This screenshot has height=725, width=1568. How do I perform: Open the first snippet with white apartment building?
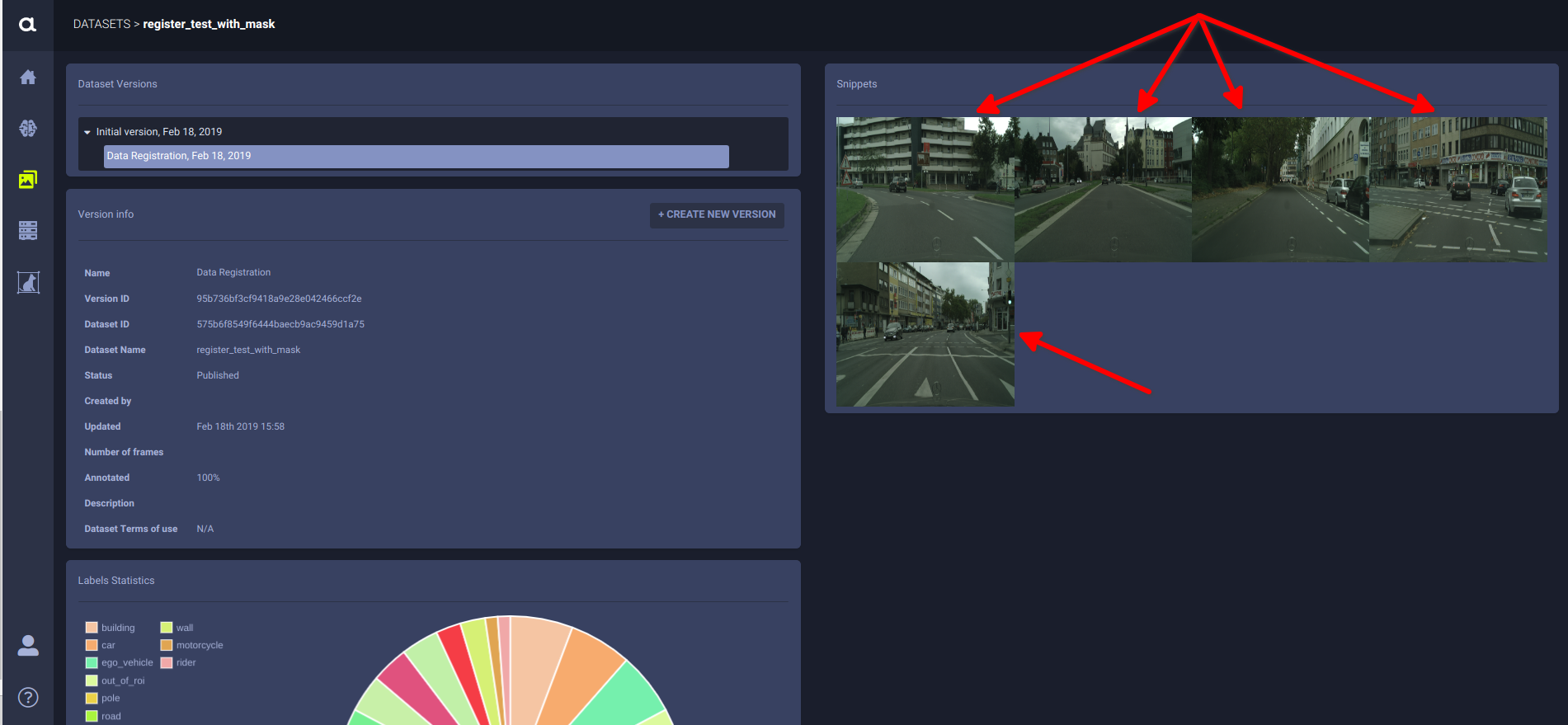[925, 189]
